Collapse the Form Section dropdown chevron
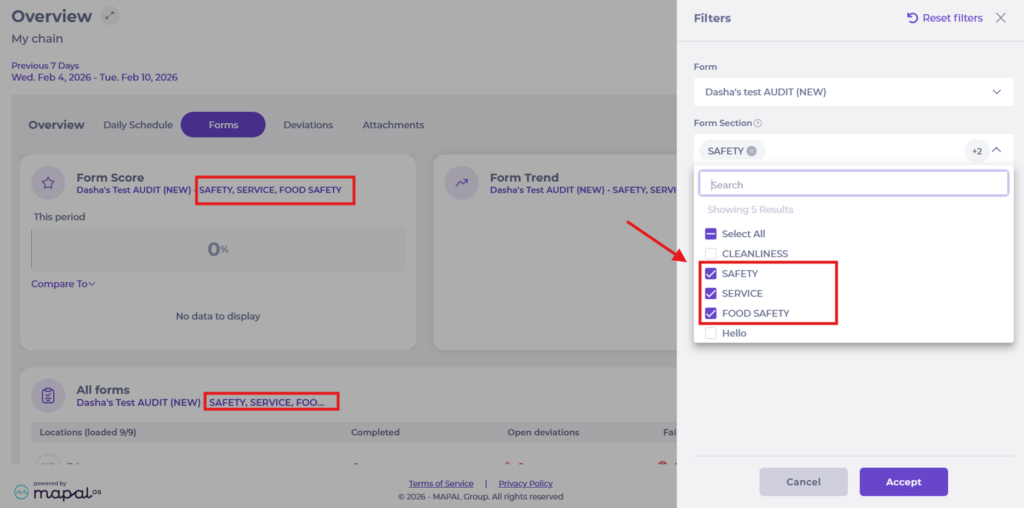Viewport: 1024px width, 508px height. pos(997,150)
